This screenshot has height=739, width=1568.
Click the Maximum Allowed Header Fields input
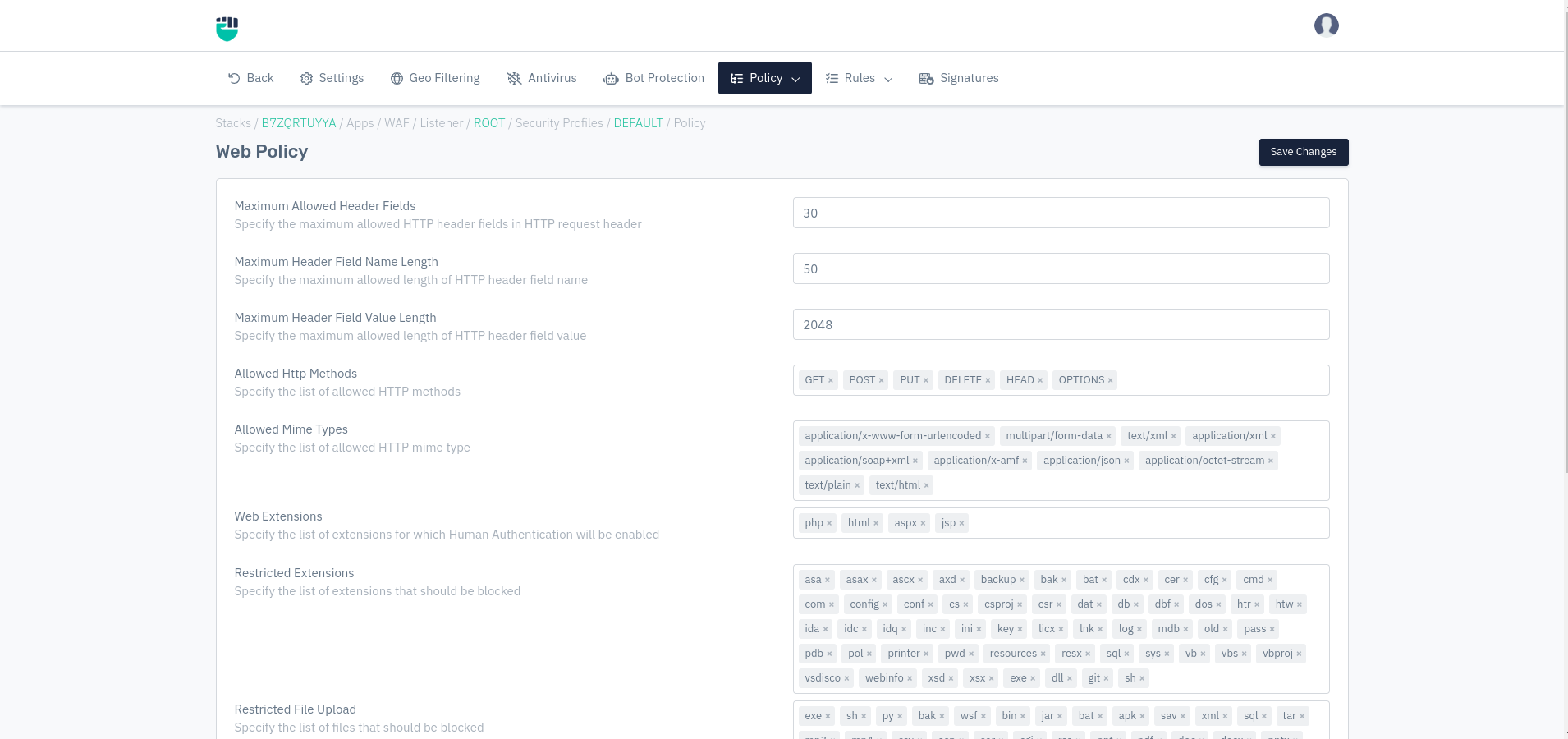1061,213
